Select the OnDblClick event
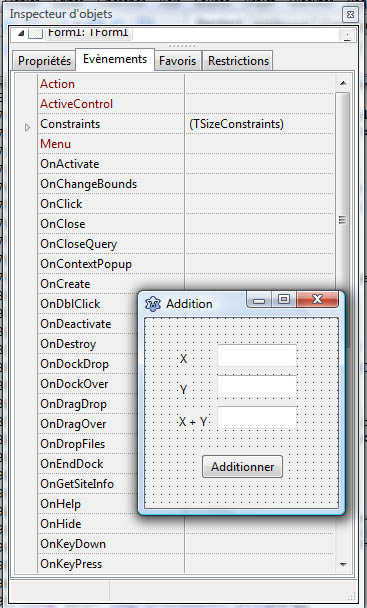Image resolution: width=367 pixels, height=608 pixels. coord(70,304)
